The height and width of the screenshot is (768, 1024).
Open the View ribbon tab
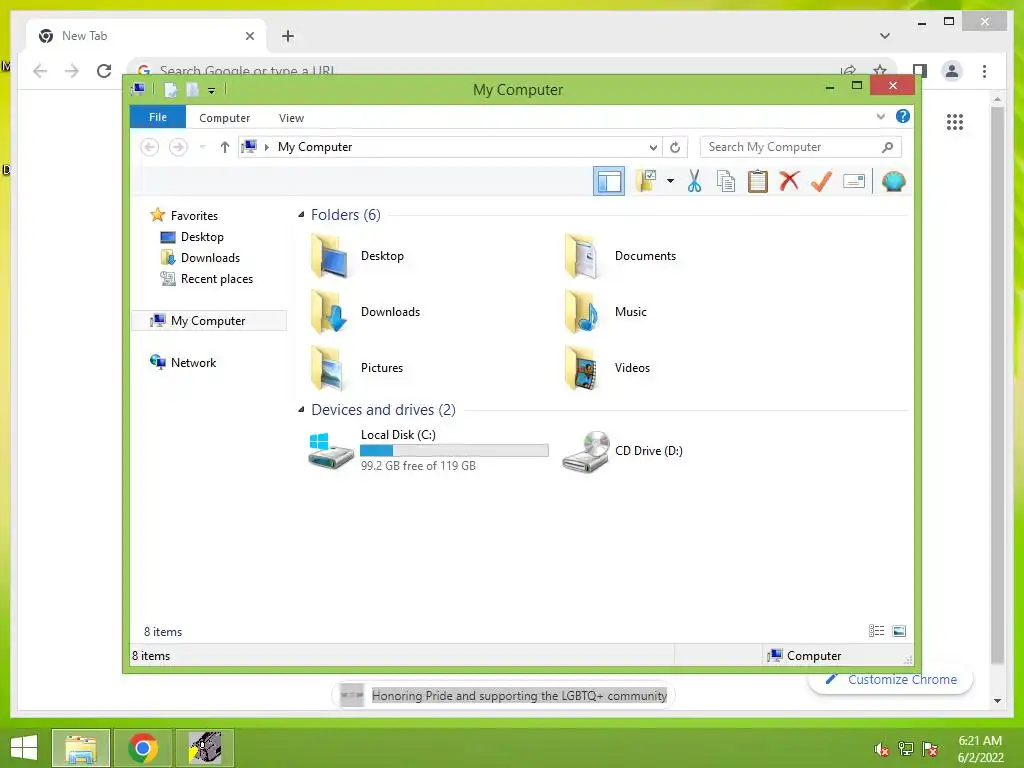pyautogui.click(x=291, y=118)
